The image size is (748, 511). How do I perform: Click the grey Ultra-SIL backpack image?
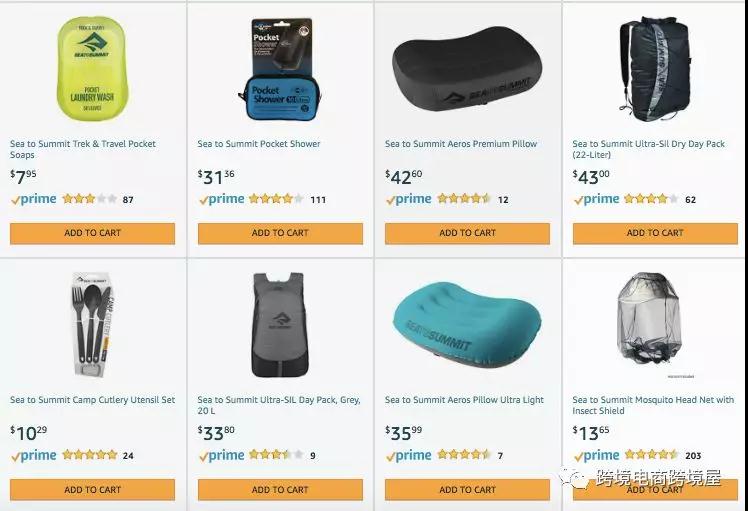tap(280, 325)
